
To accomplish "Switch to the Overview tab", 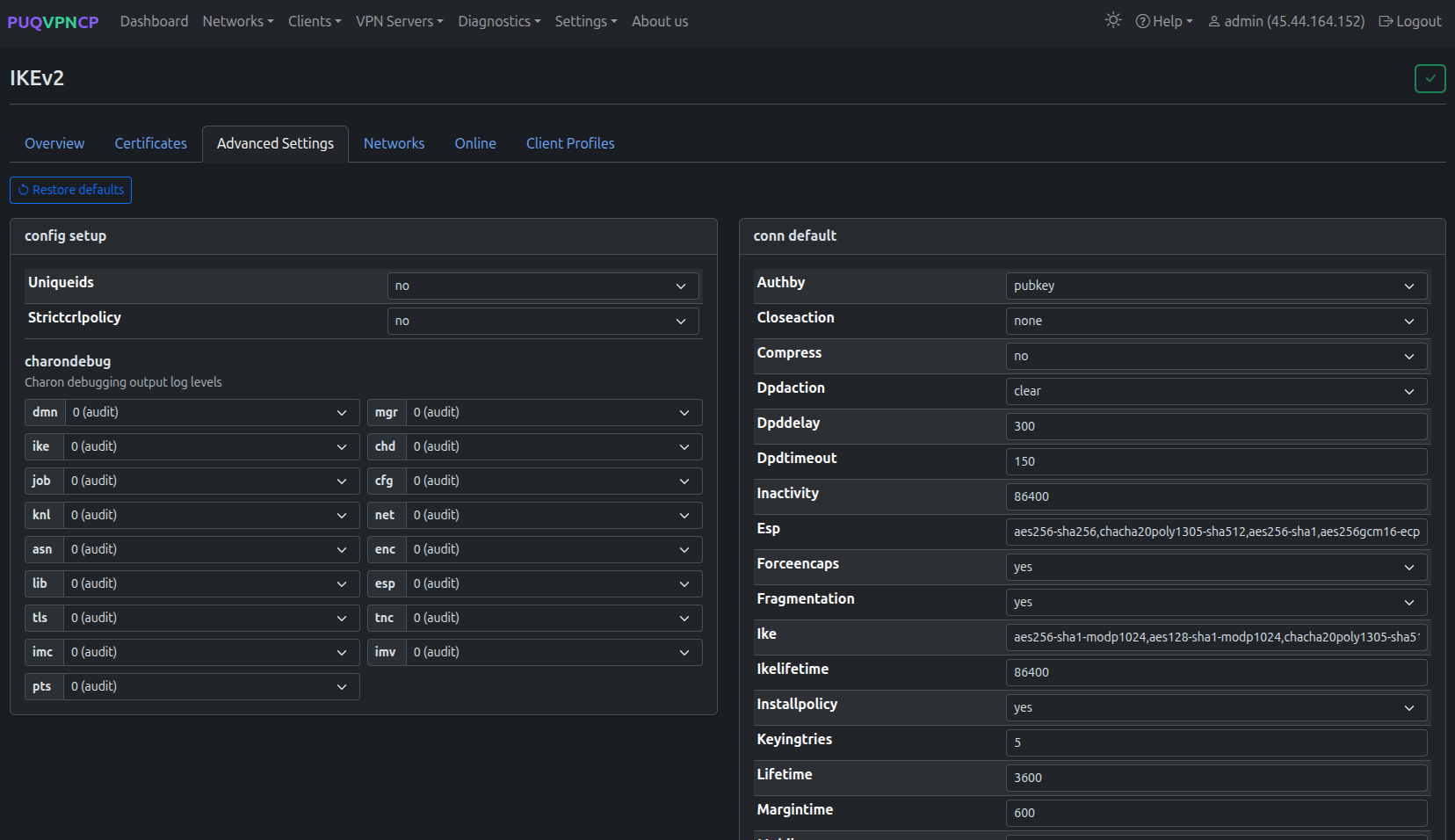I will (54, 143).
